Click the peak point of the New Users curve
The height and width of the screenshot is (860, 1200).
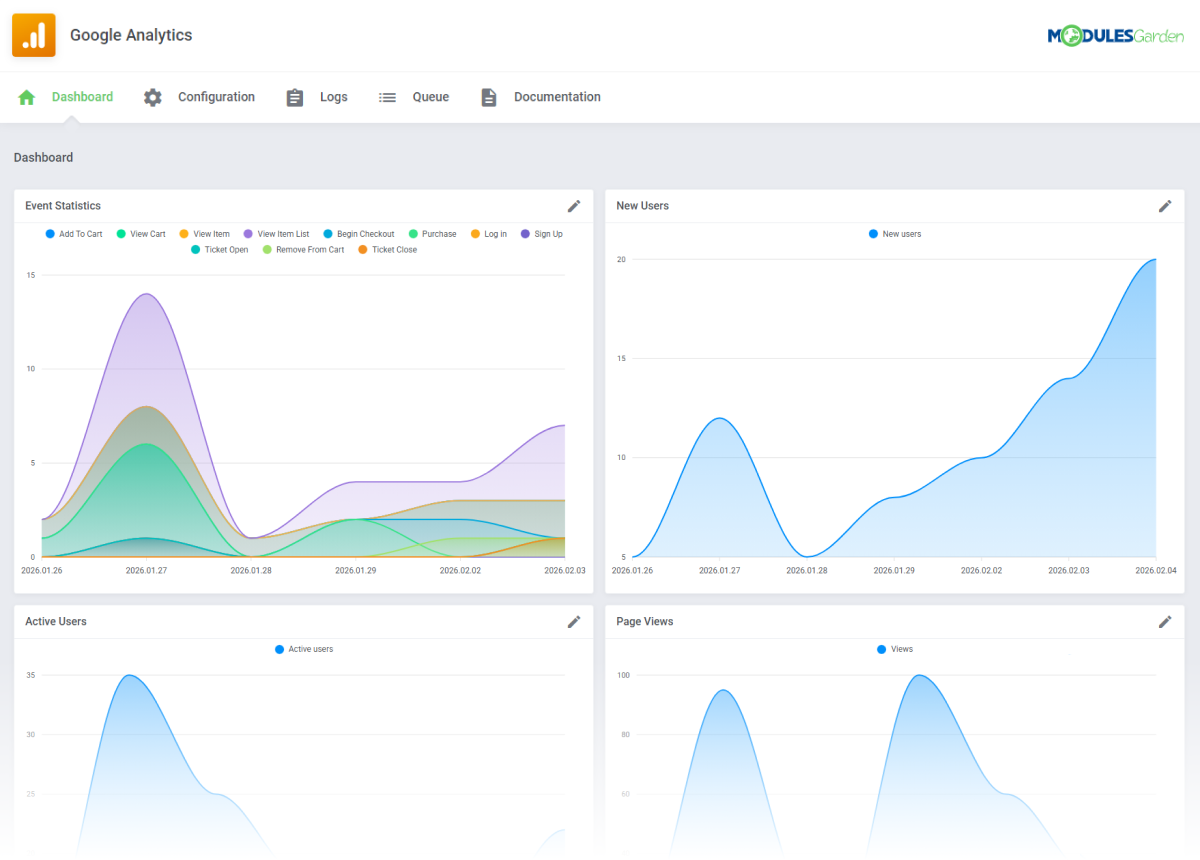pyautogui.click(x=1155, y=260)
